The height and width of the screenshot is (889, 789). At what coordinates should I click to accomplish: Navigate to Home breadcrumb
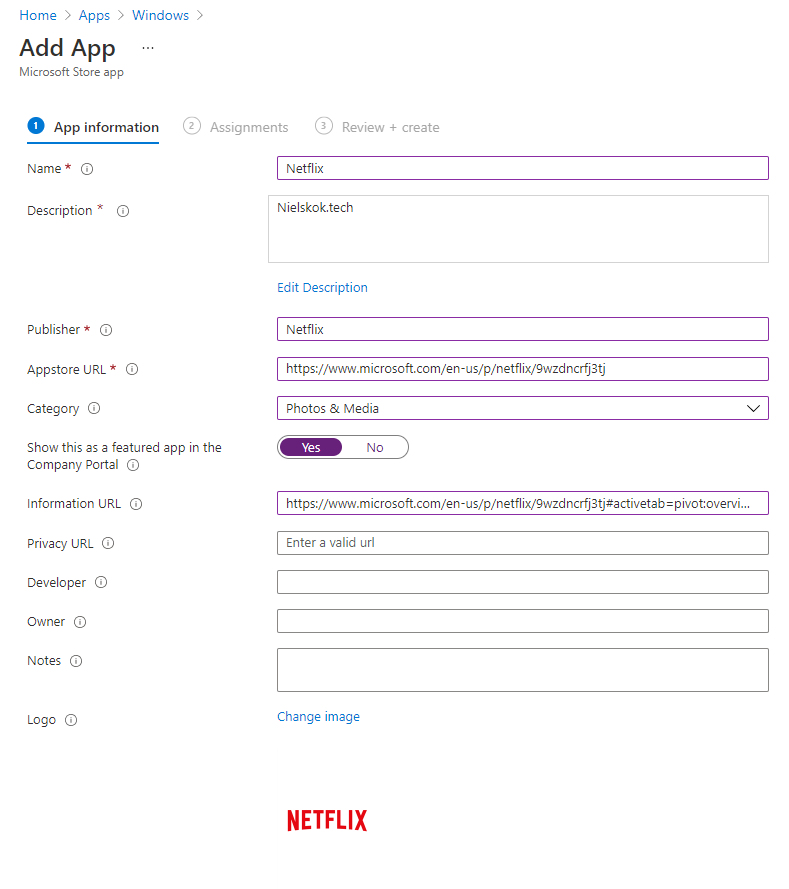click(38, 15)
